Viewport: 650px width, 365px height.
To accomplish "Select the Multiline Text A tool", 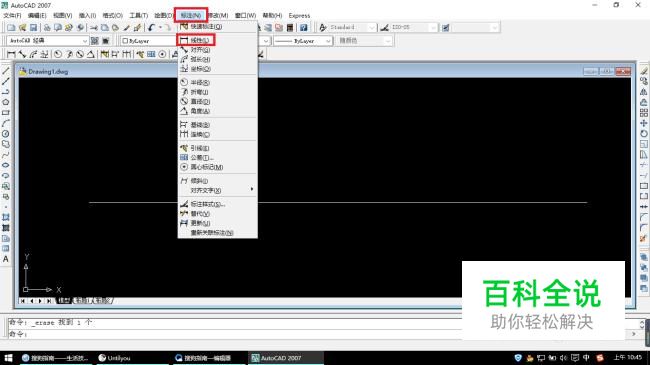I will point(6,259).
